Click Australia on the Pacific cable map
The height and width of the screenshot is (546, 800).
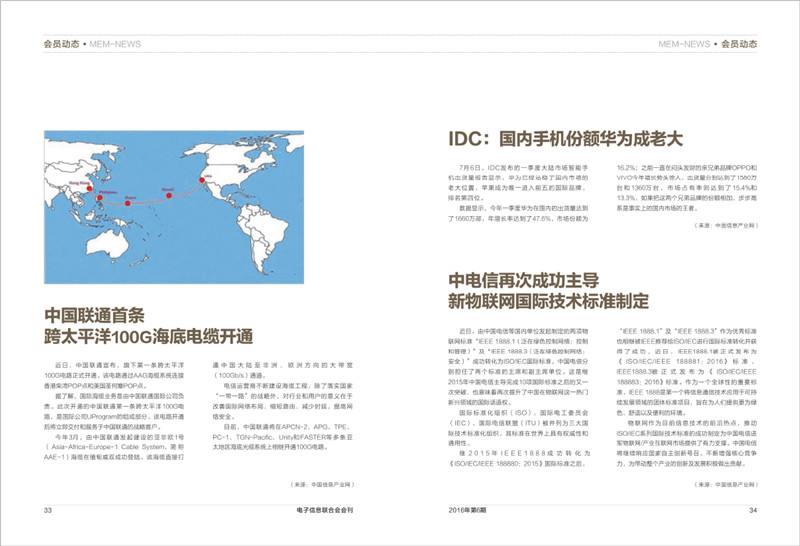107,244
